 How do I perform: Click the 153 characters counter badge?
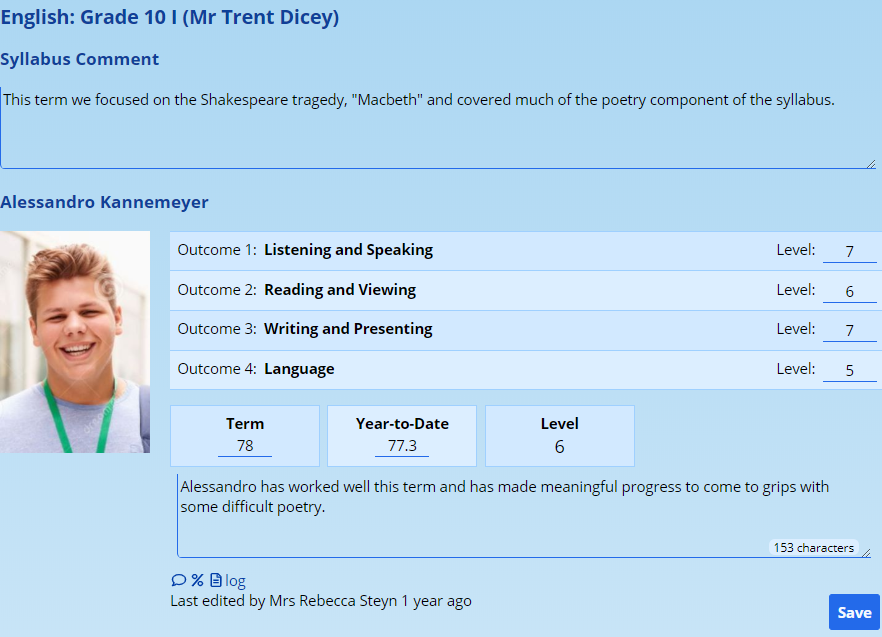click(x=813, y=547)
